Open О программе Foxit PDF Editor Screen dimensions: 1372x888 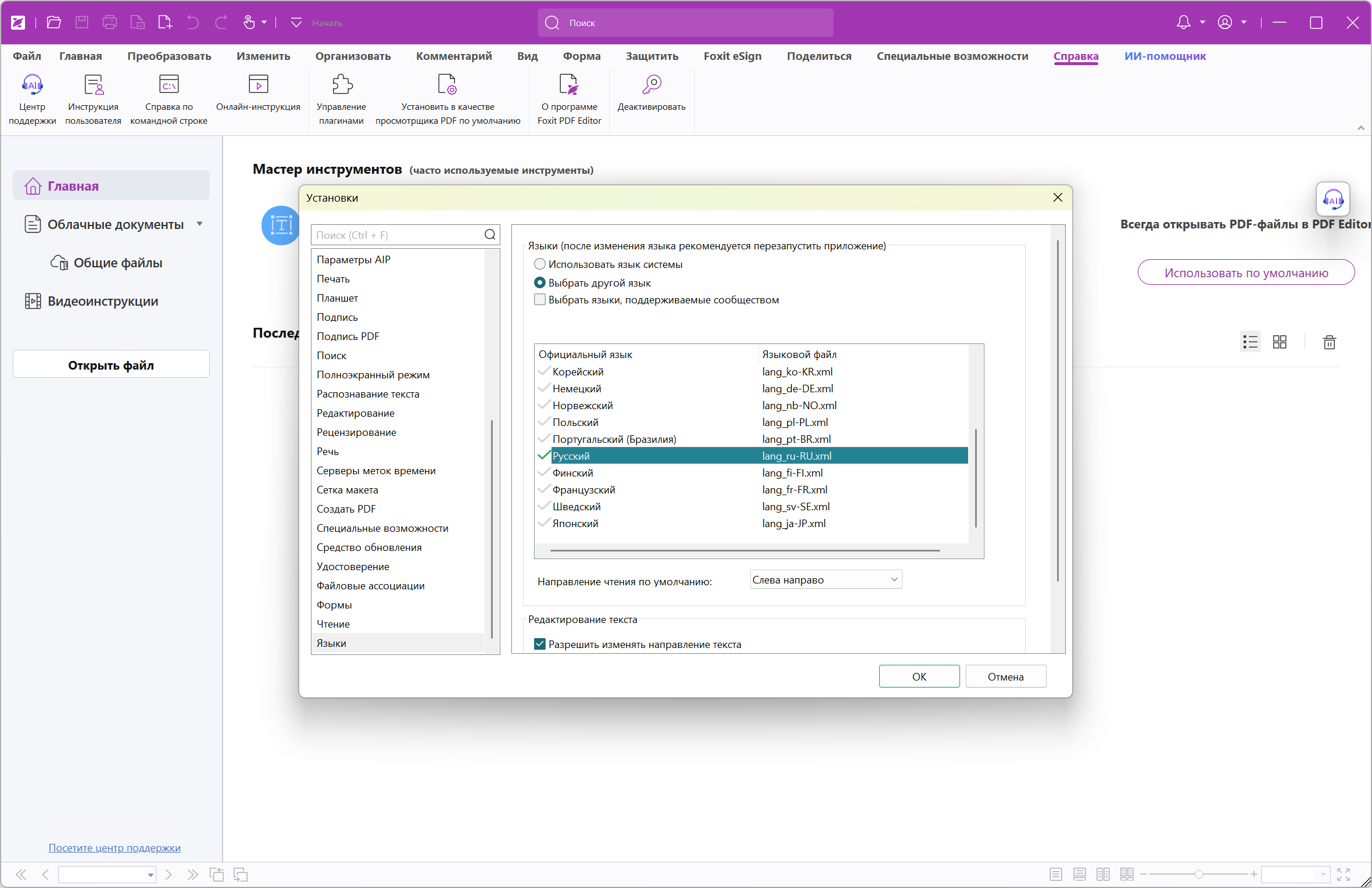[569, 85]
